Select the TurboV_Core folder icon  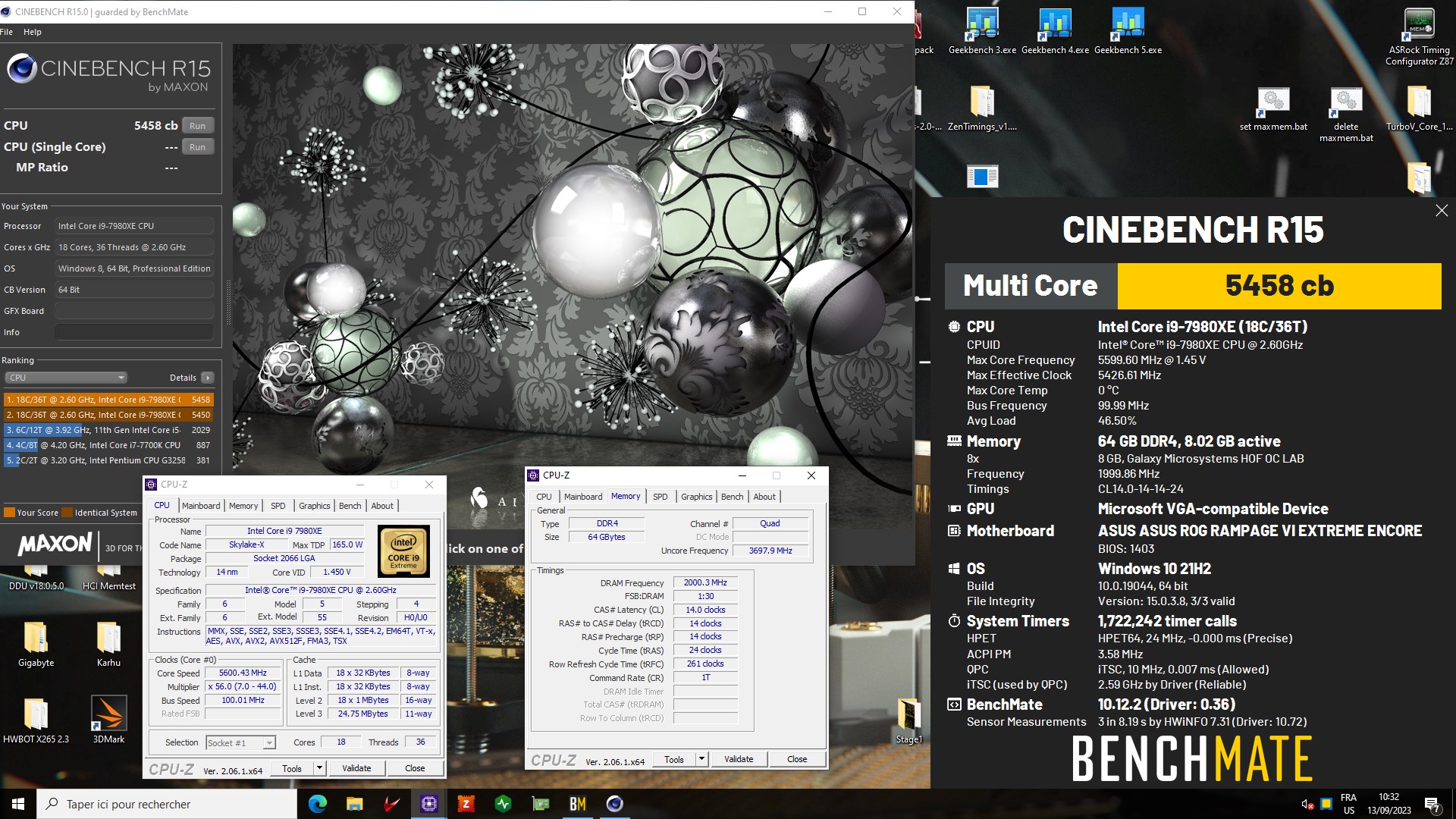[x=1419, y=108]
